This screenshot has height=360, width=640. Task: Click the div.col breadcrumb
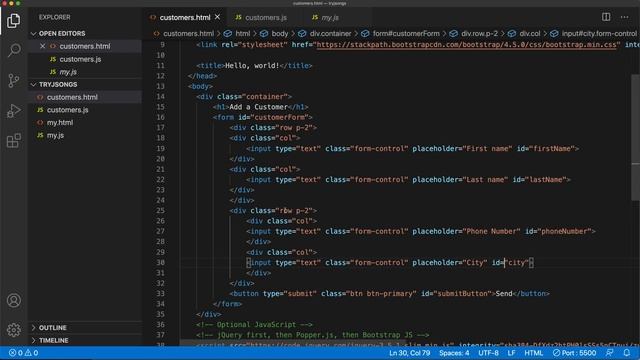coord(524,33)
